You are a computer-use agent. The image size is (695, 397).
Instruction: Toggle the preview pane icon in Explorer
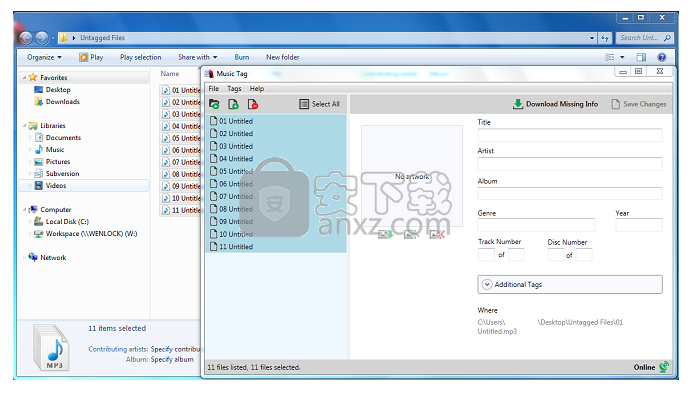(641, 57)
